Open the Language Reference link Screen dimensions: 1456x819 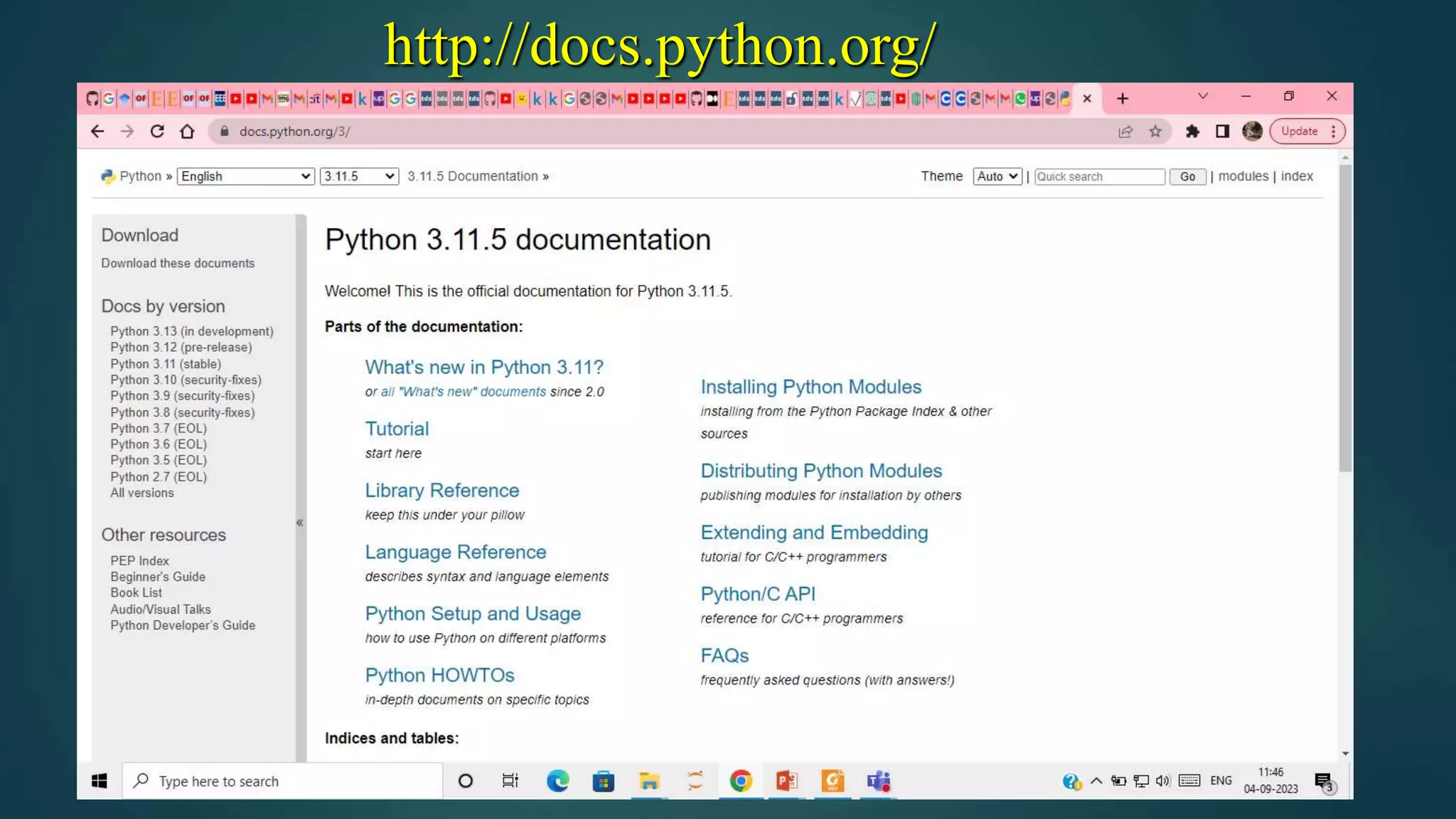456,552
